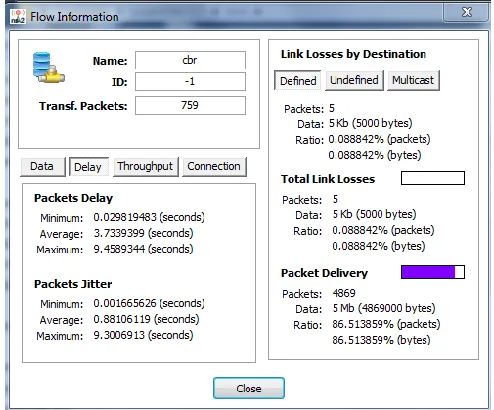This screenshot has width=494, height=410.
Task: Click the ns-2 app icon in title bar
Action: (18, 16)
